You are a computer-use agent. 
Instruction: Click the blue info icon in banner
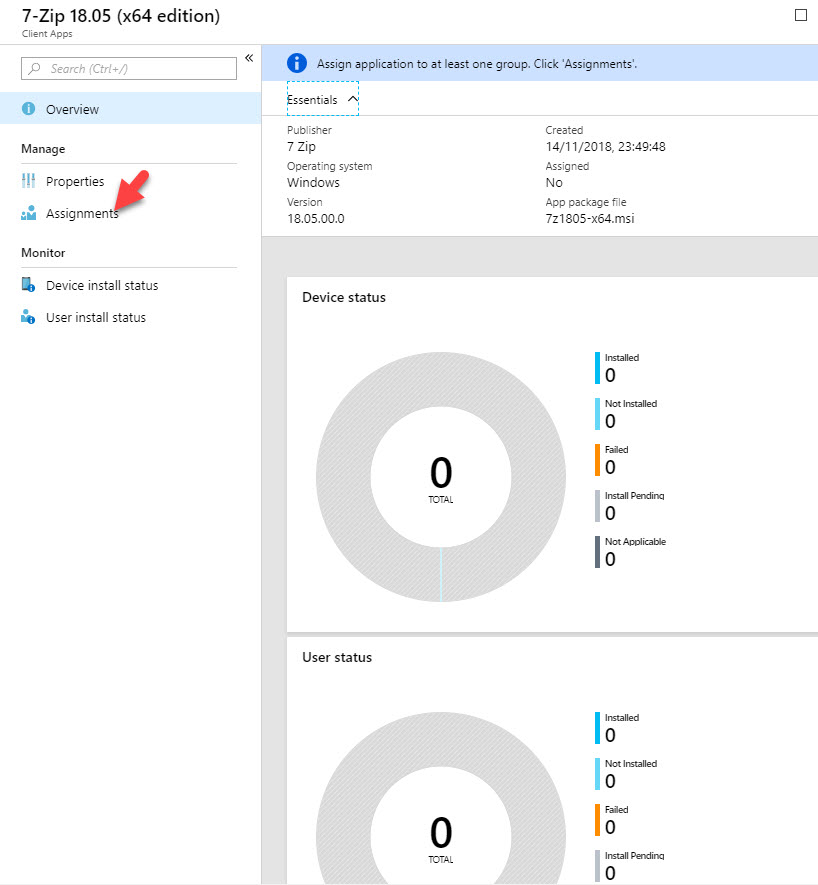[297, 63]
